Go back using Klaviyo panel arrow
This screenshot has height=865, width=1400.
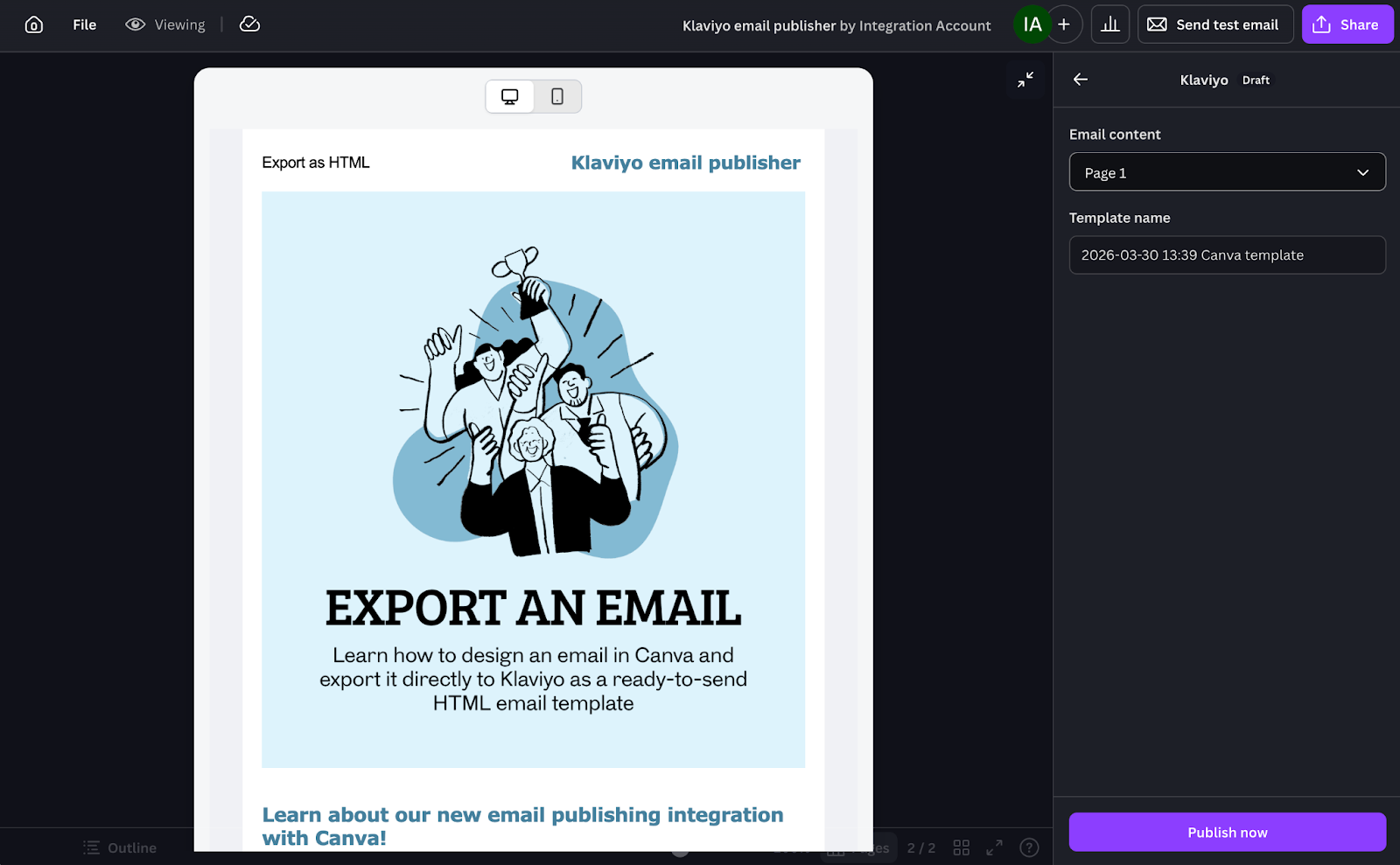click(x=1081, y=80)
